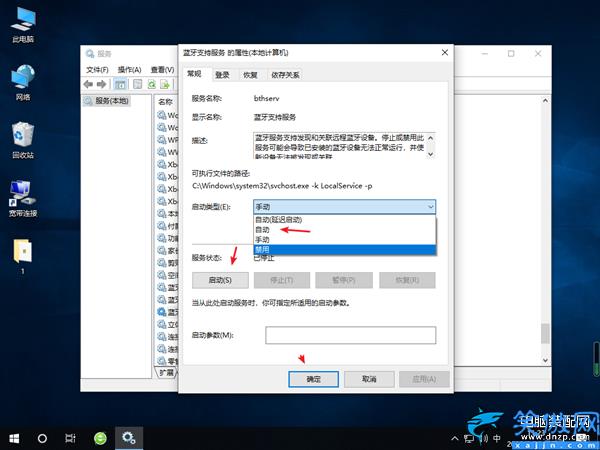
Task: Select the service row starting with 空
Action: coord(168,275)
